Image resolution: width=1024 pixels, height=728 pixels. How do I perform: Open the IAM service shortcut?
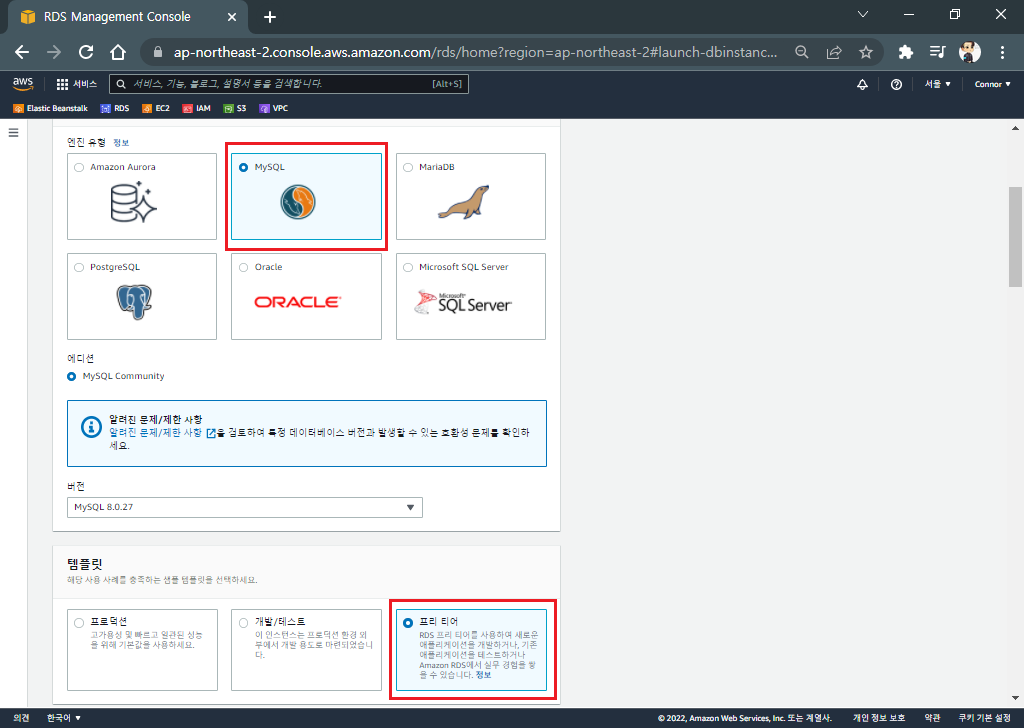[197, 108]
